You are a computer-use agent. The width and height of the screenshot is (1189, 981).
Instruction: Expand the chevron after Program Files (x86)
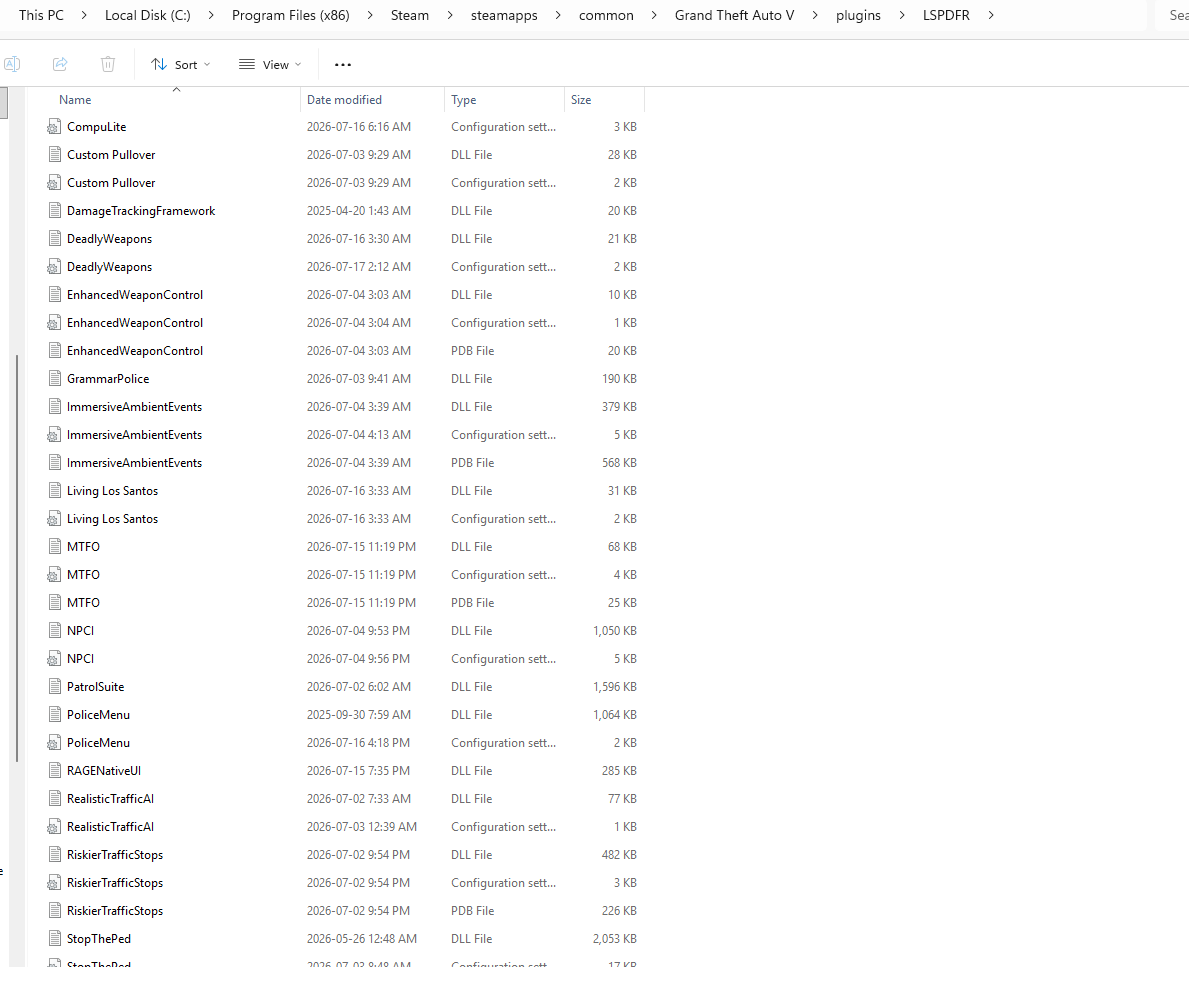tap(370, 15)
